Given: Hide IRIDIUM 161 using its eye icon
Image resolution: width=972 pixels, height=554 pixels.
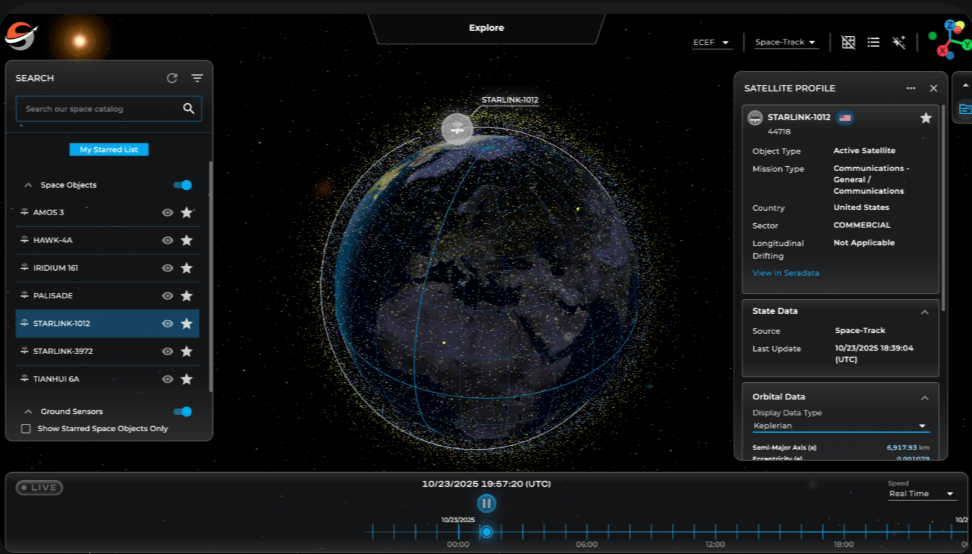Looking at the screenshot, I should [x=167, y=268].
